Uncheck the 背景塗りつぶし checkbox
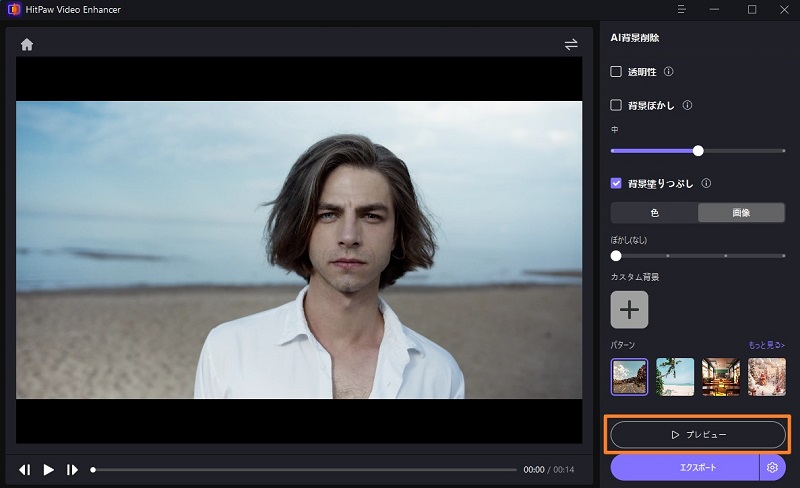 tap(616, 184)
